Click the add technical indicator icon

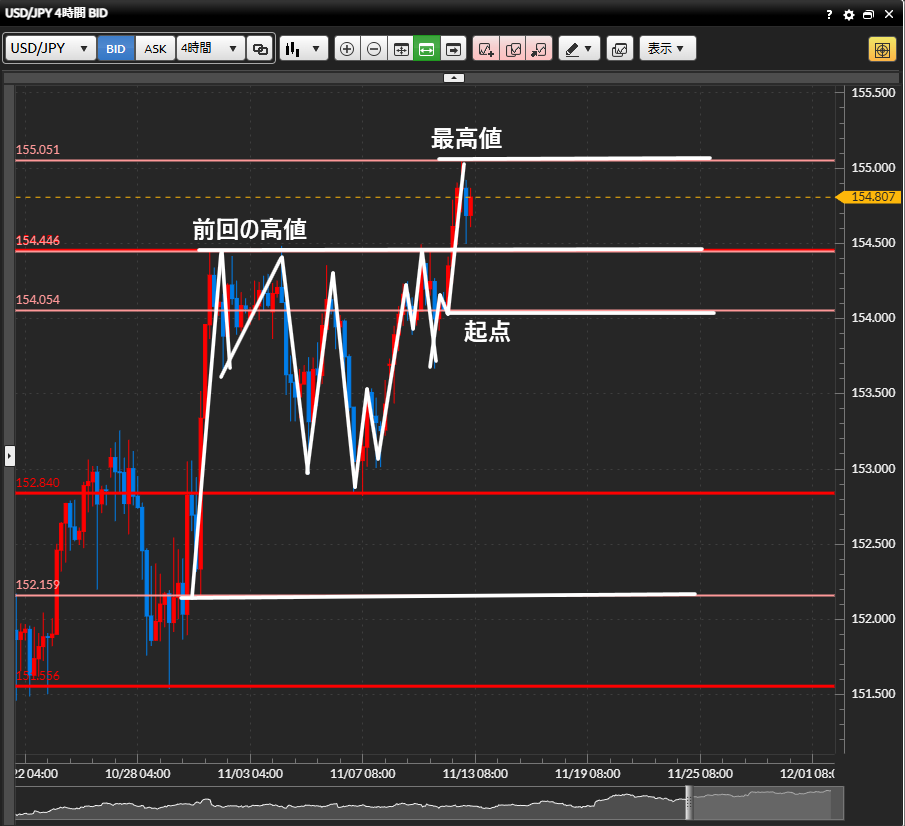pos(487,49)
